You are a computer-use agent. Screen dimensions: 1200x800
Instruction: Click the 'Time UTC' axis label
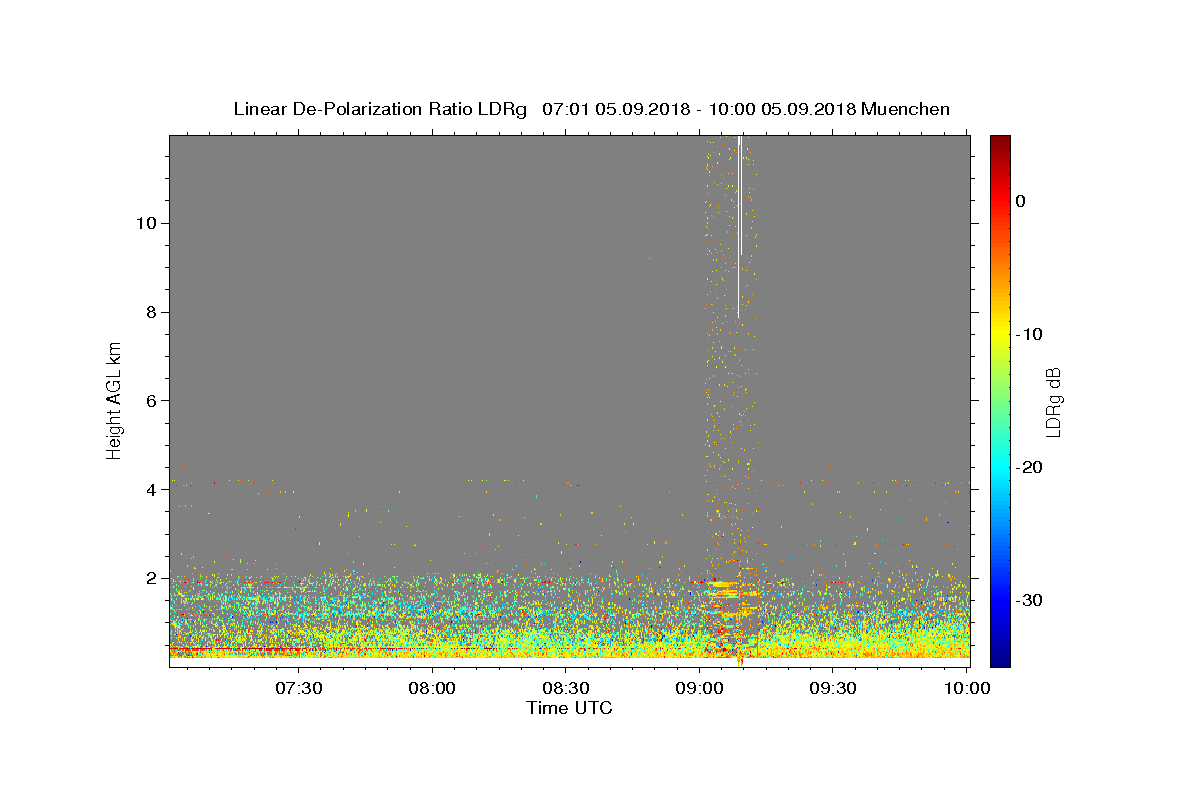[x=569, y=708]
